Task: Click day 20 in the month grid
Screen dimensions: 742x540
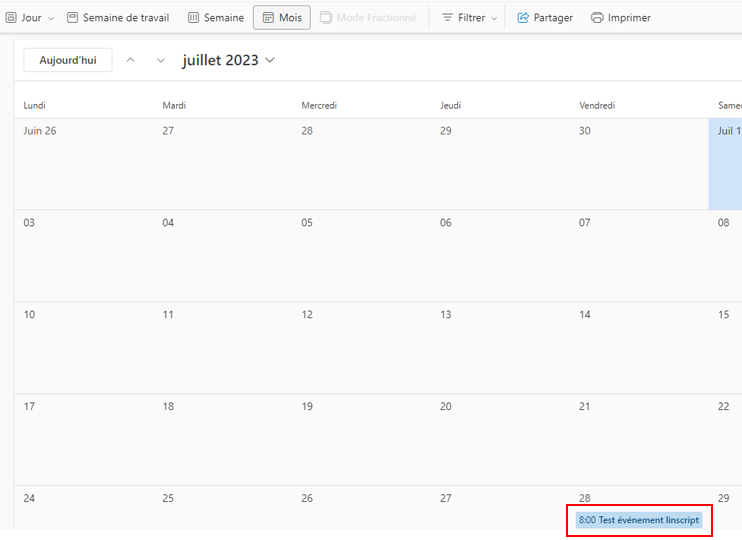Action: [x=501, y=439]
